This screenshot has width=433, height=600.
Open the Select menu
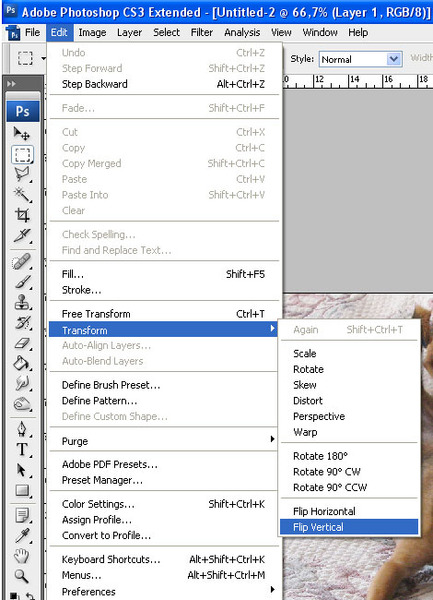(166, 33)
